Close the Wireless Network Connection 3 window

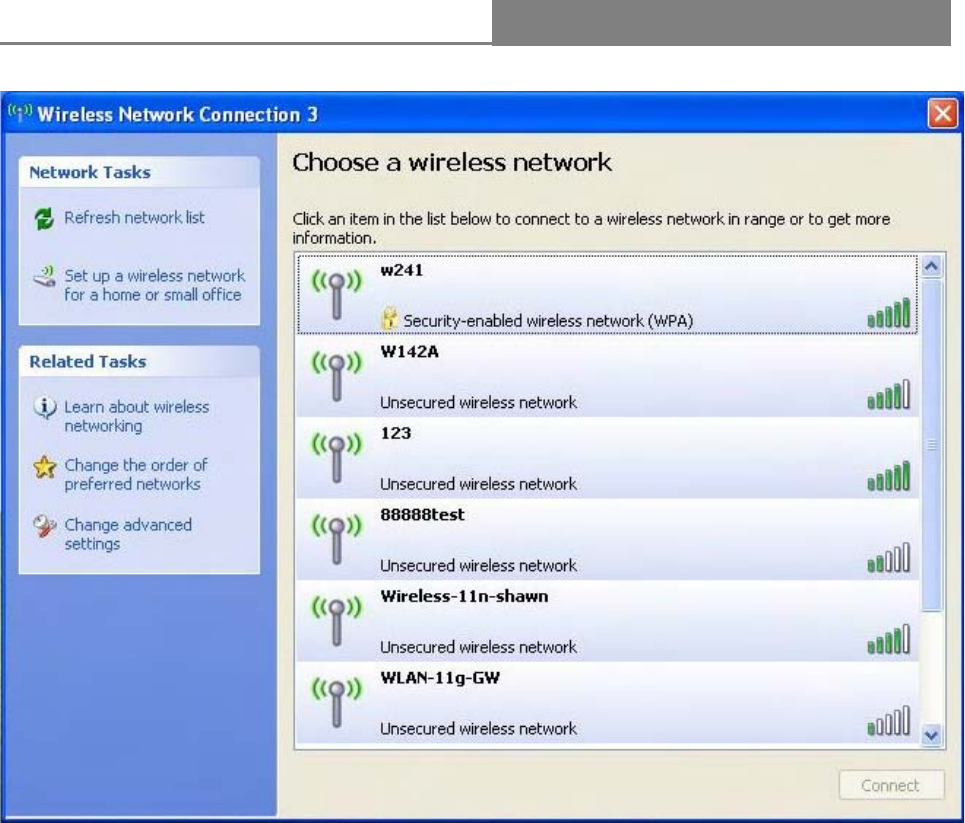pos(943,114)
